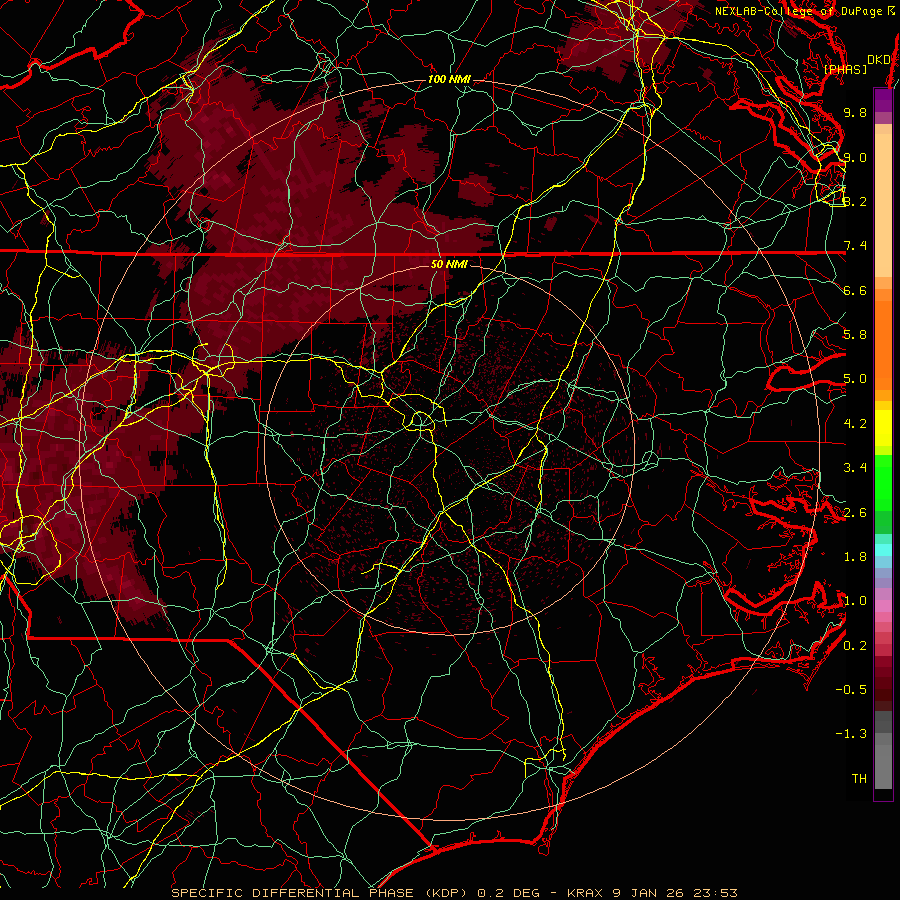The height and width of the screenshot is (900, 900).
Task: Click the 9.0 value on the color scale
Action: [x=855, y=157]
